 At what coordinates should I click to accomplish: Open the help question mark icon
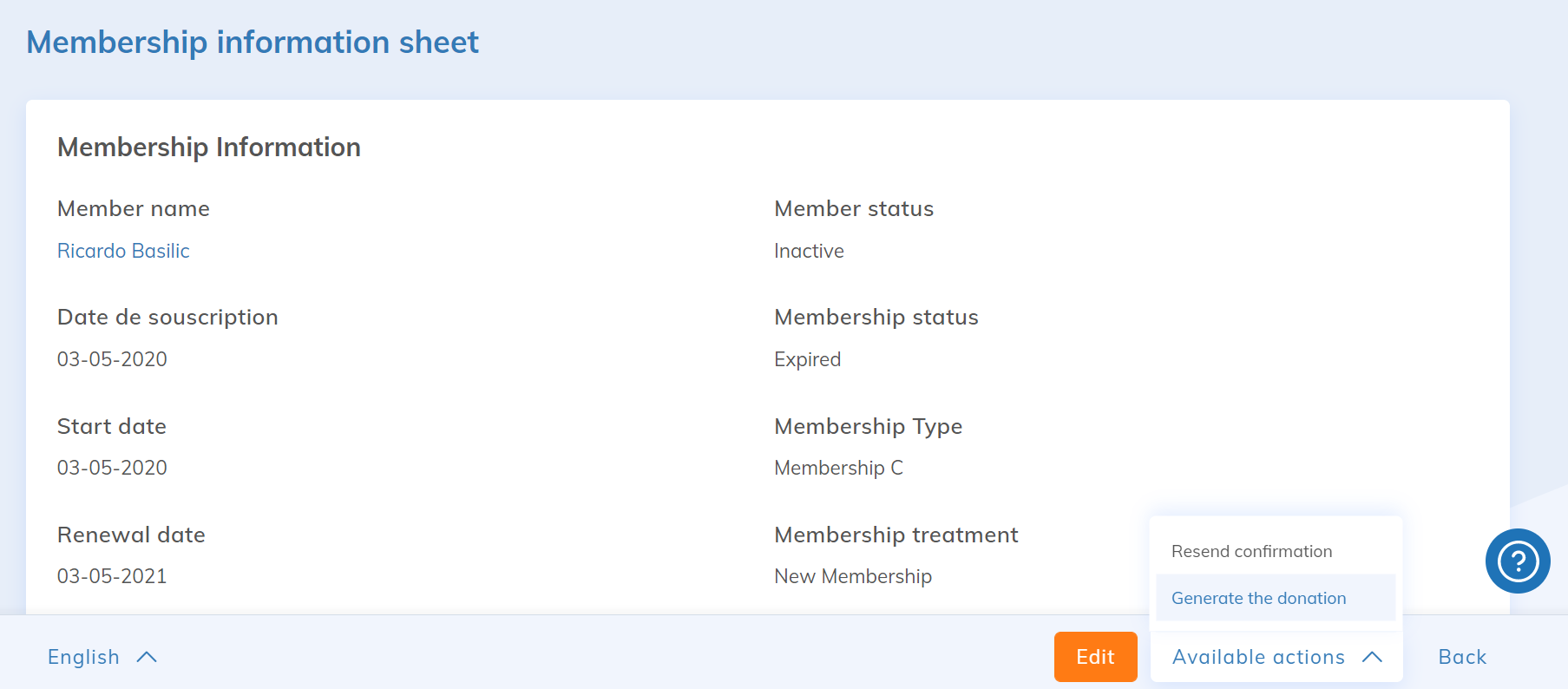pos(1517,561)
